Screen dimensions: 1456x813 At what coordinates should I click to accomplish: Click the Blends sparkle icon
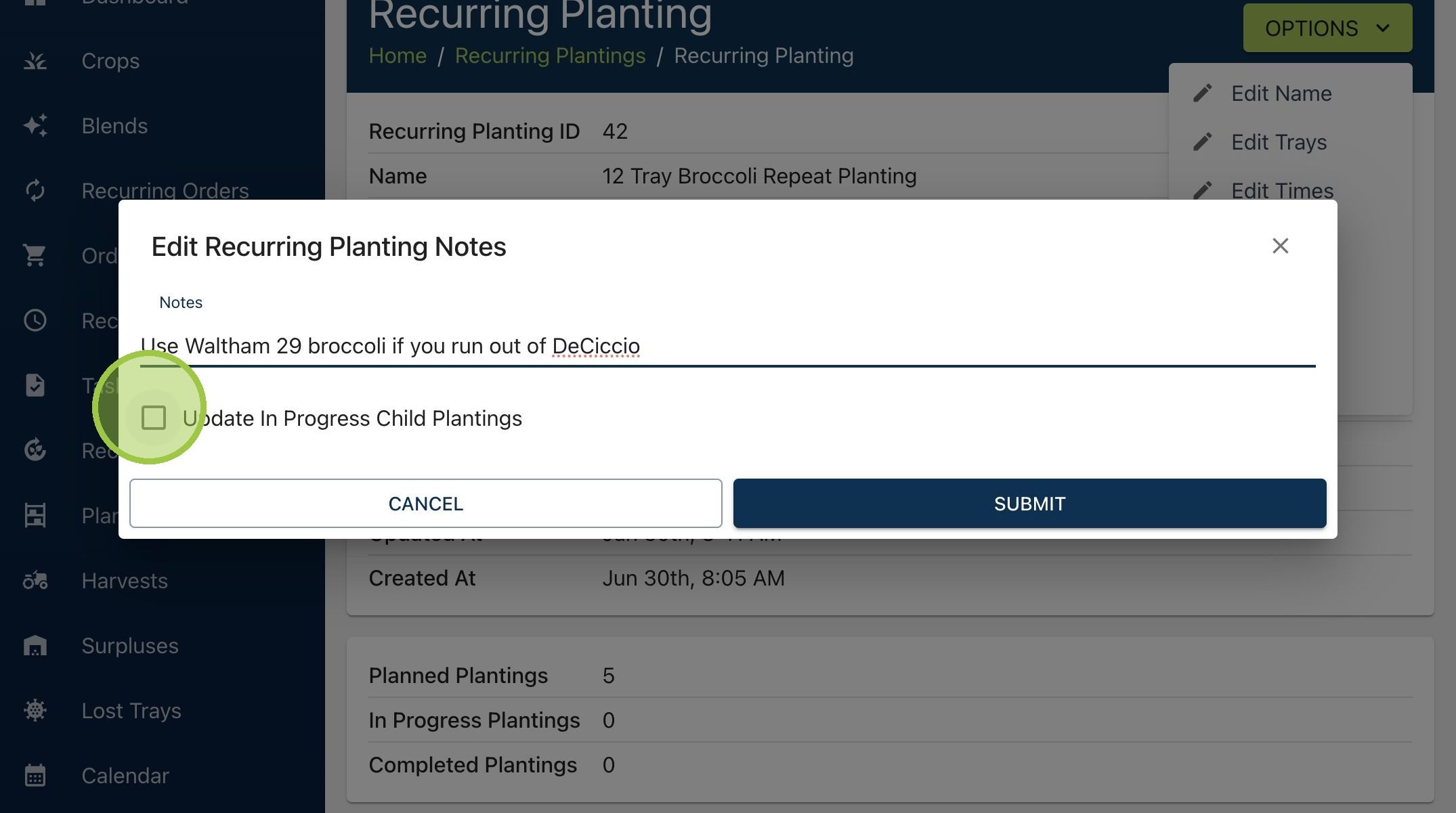(x=35, y=126)
